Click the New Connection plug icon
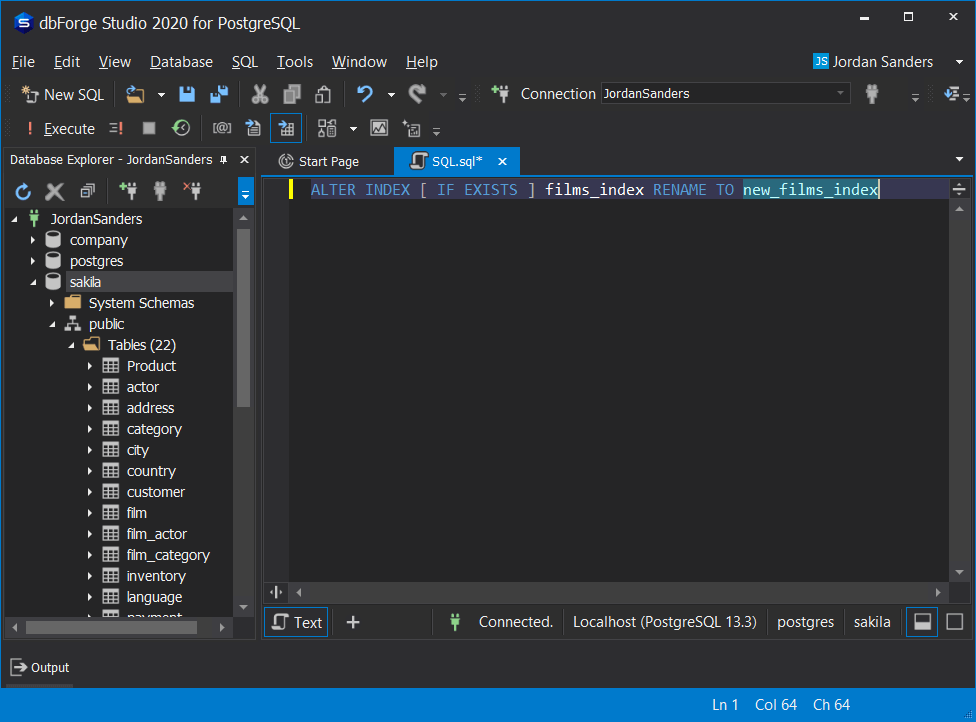Viewport: 976px width, 722px height. tap(500, 94)
